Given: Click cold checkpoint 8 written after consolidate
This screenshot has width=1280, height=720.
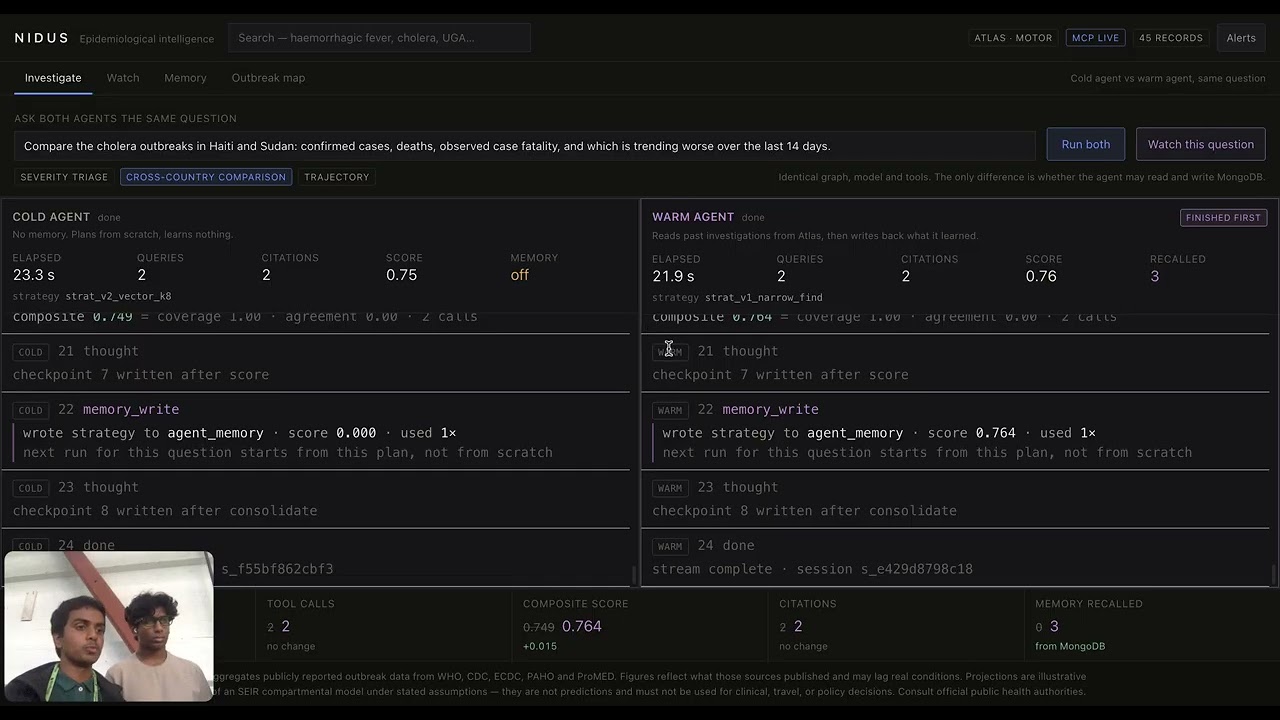Looking at the screenshot, I should (165, 511).
